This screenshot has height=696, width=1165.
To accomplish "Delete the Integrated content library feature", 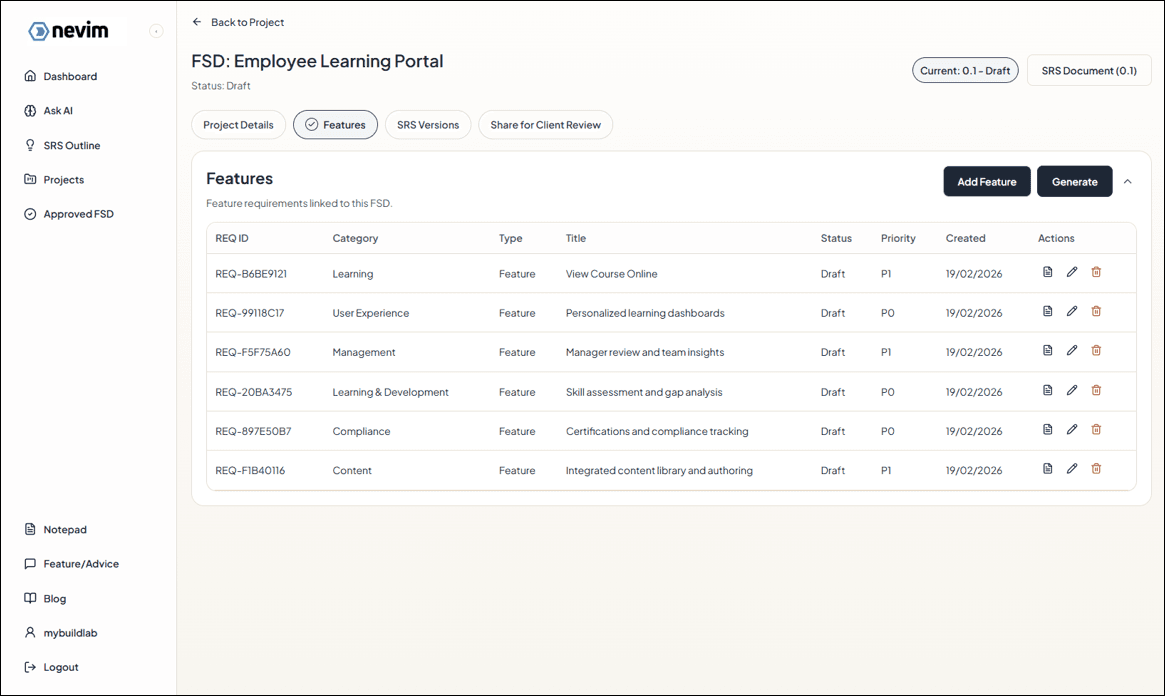I will [x=1096, y=468].
